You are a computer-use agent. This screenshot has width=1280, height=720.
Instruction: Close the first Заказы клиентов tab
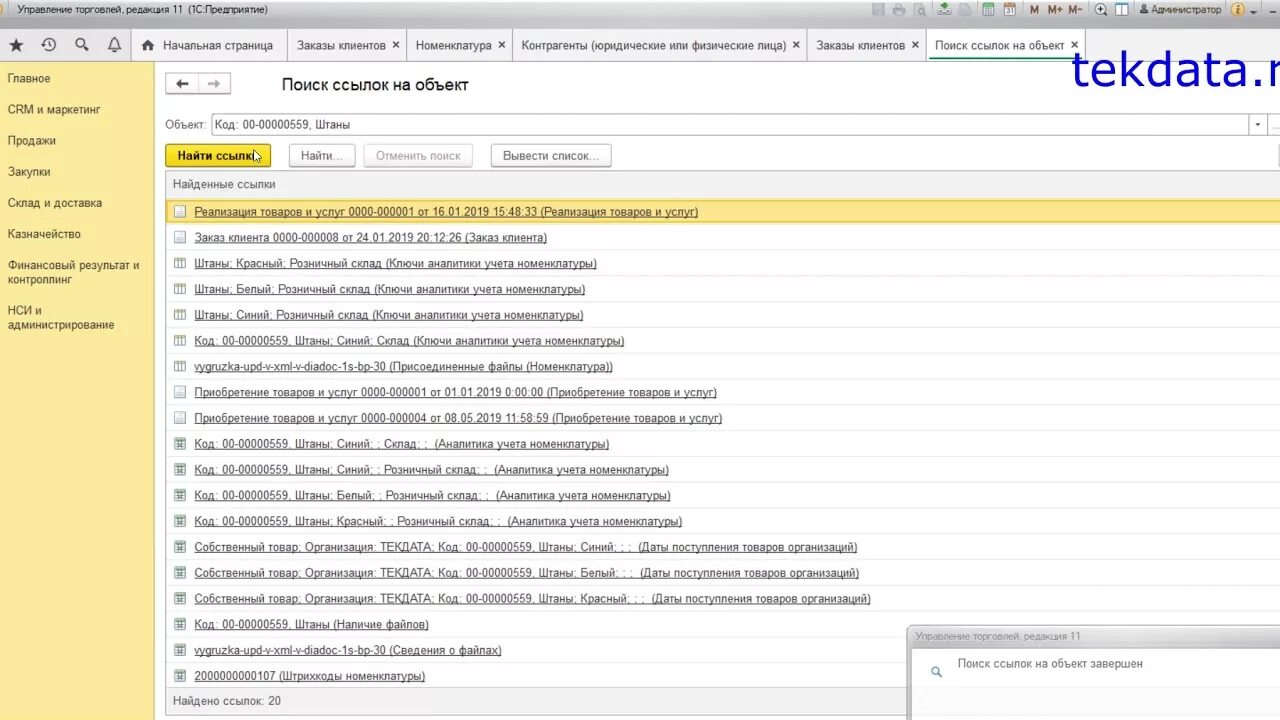pyautogui.click(x=396, y=45)
